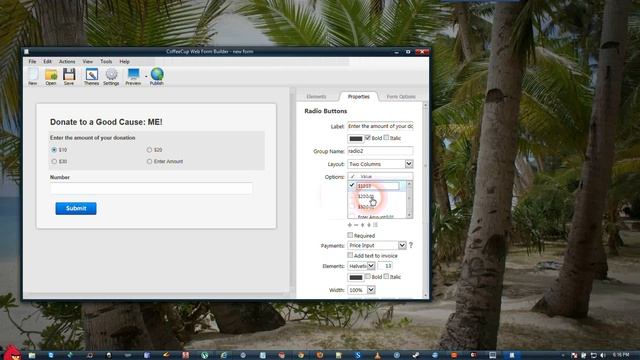The width and height of the screenshot is (640, 360).
Task: Toggle Italic for the label text
Action: coord(386,138)
